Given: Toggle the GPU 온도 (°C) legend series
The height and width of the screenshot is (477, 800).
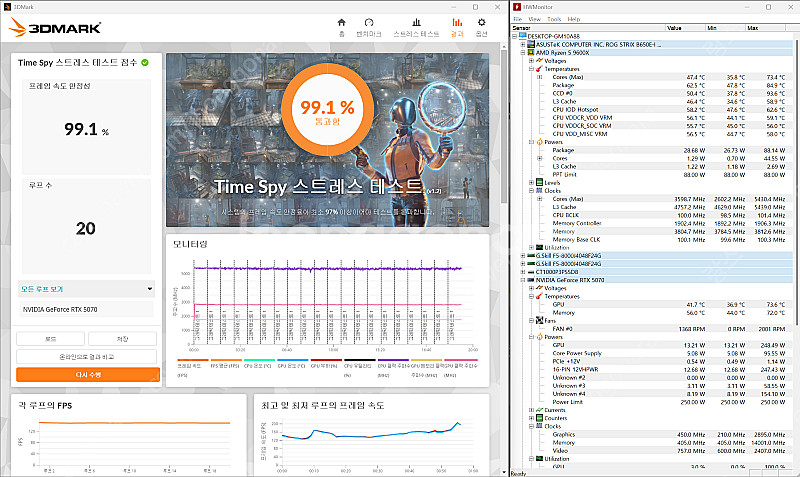Looking at the screenshot, I should click(291, 364).
